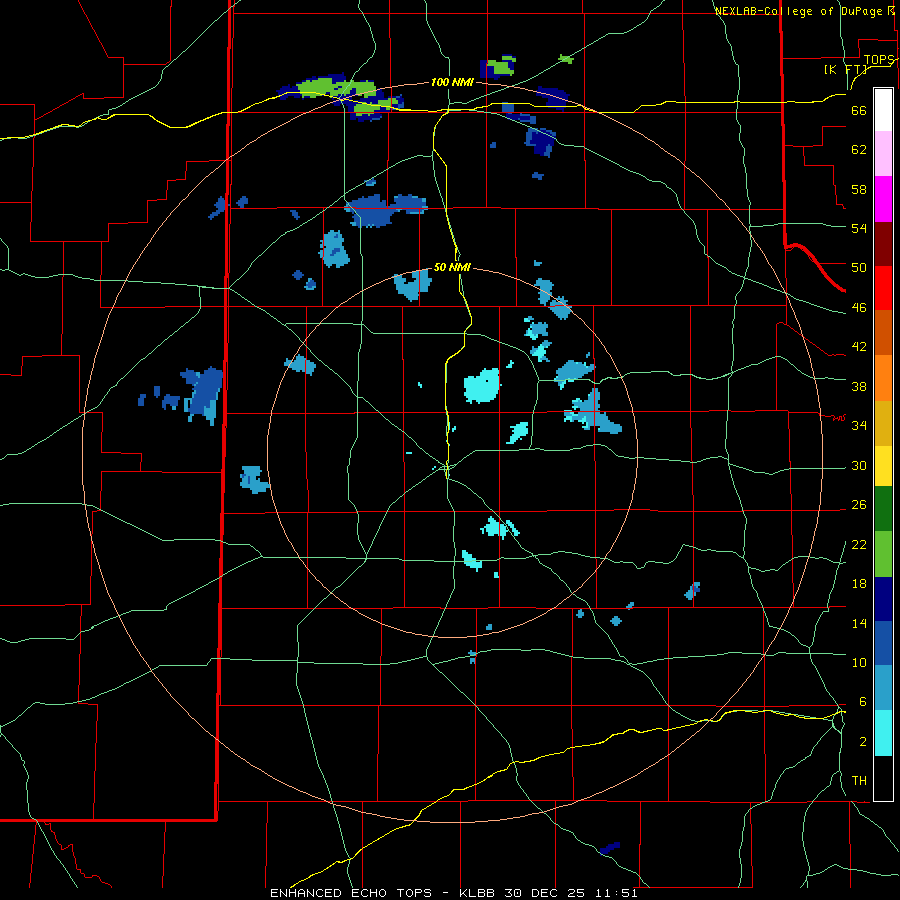Screen dimensions: 900x900
Task: Pick the magenta swatch in the legend
Action: point(883,199)
